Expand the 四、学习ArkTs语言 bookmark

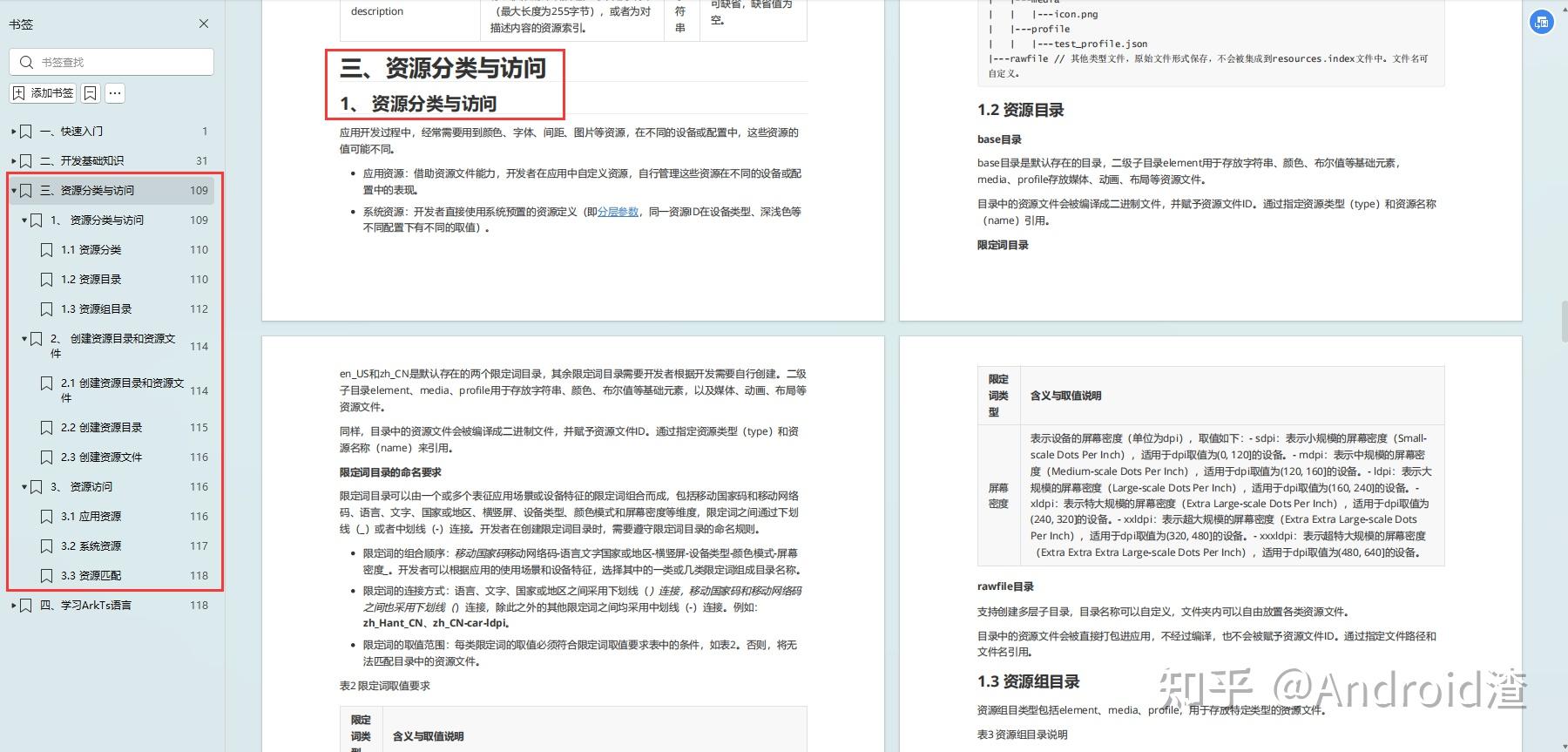[13, 606]
